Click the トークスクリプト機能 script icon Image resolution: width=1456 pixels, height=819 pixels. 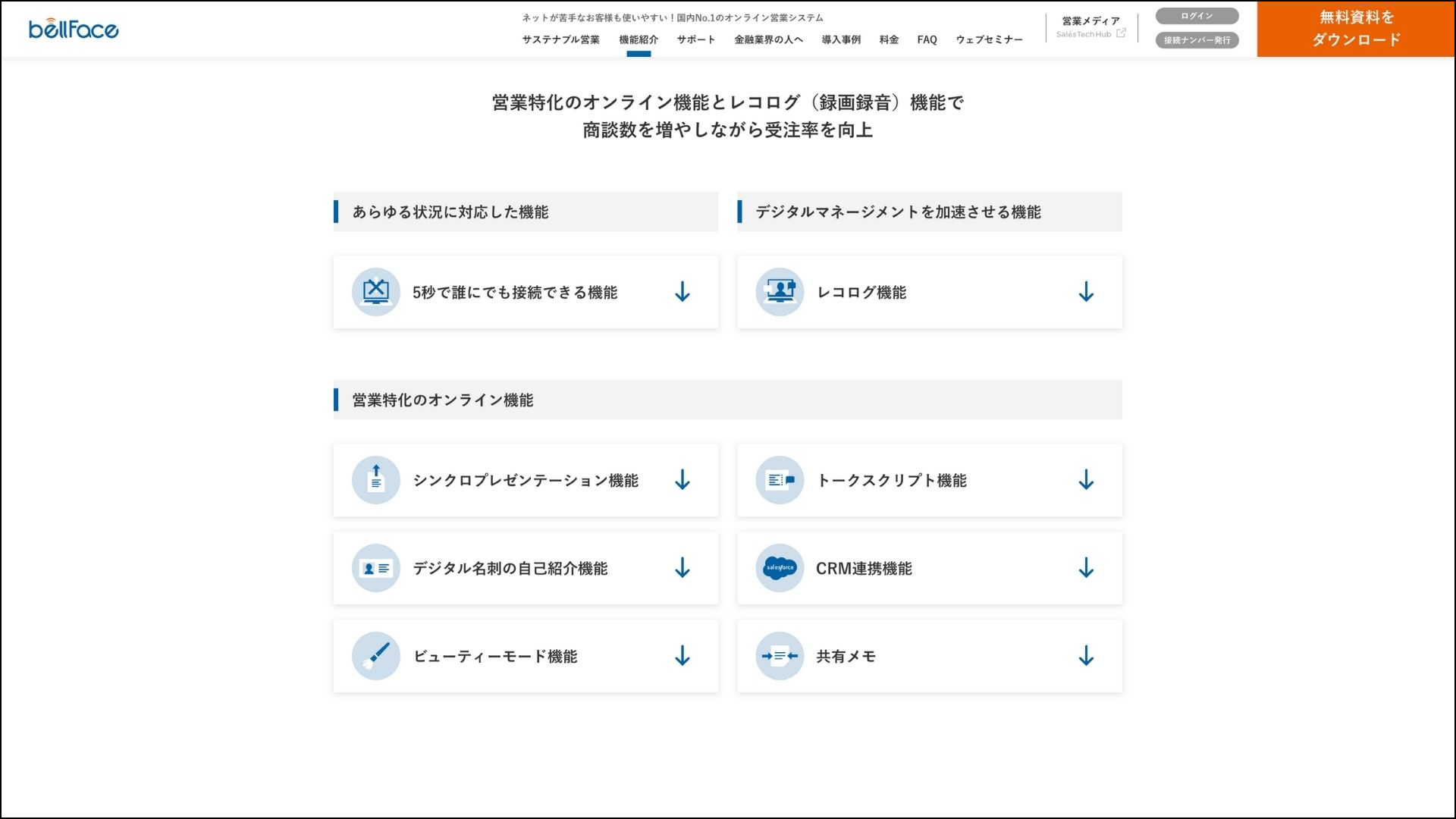pos(779,479)
